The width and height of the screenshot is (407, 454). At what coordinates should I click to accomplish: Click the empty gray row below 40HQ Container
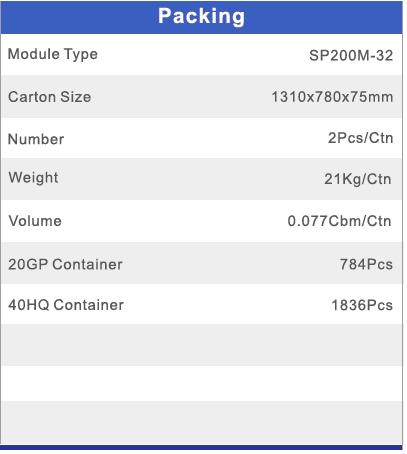pos(201,345)
